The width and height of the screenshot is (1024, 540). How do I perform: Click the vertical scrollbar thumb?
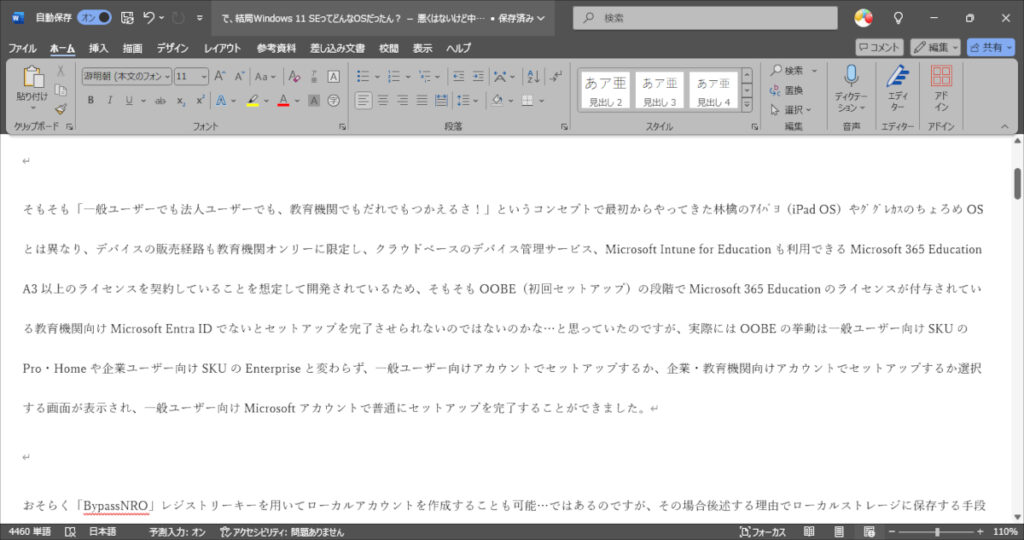coord(1017,183)
